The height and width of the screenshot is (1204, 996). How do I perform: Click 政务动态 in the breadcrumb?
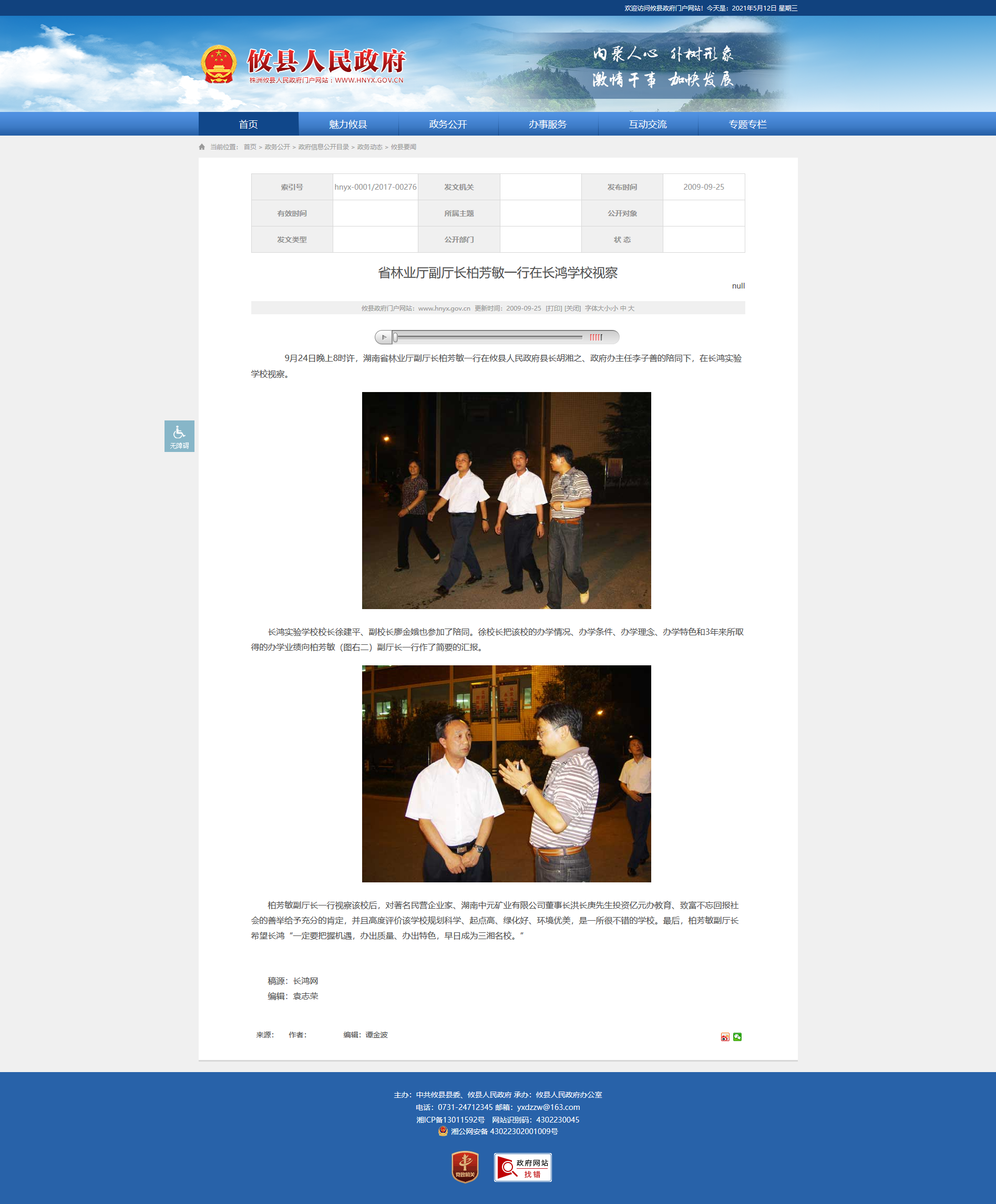tap(369, 147)
